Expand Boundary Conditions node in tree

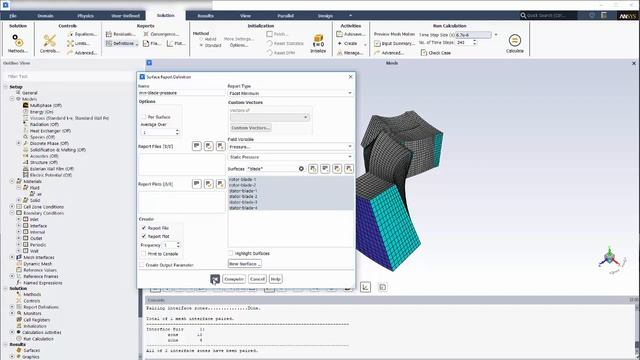[x=12, y=213]
